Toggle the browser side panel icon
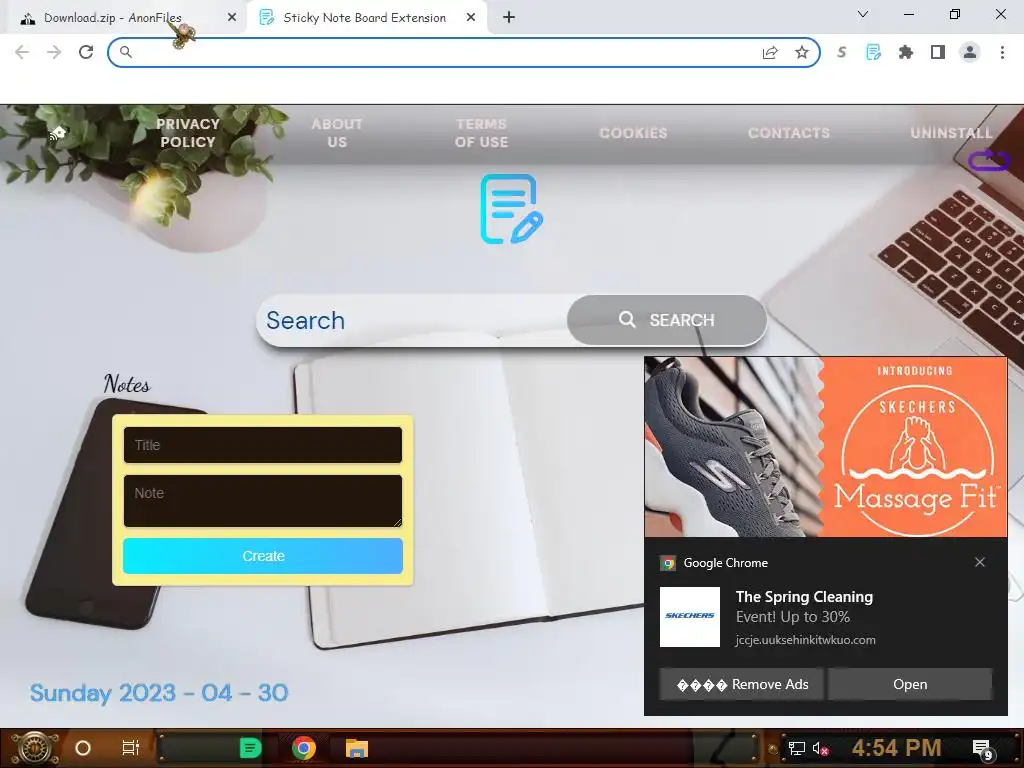Screen dimensions: 1024x768 [938, 52]
